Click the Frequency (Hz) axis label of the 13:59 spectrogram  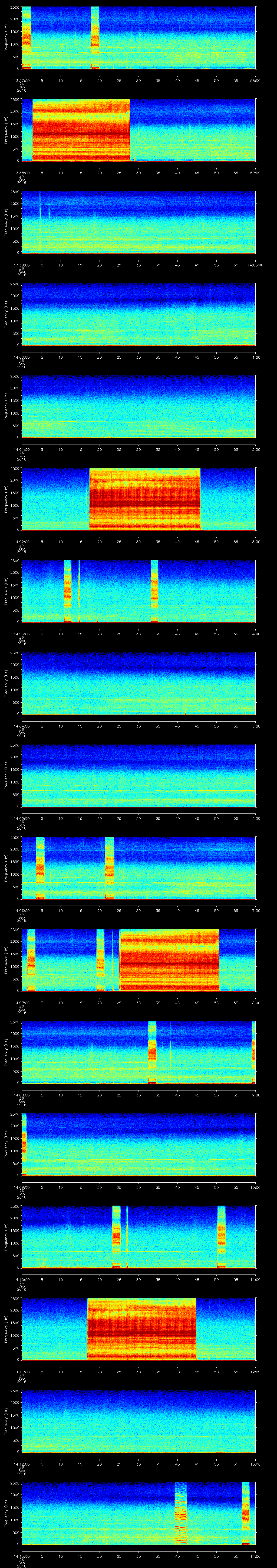pyautogui.click(x=6, y=222)
